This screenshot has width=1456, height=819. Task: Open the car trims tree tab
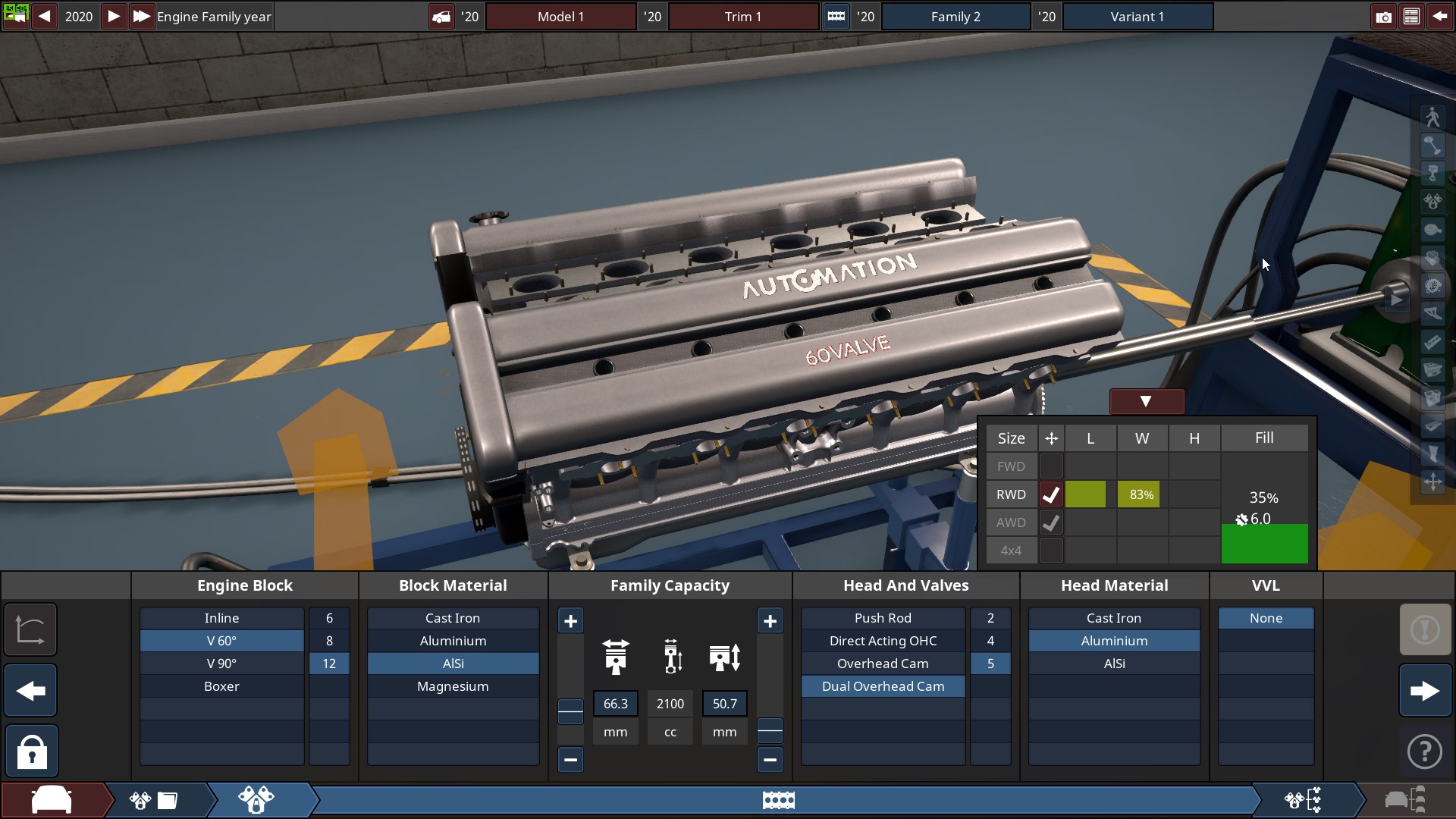1405,799
